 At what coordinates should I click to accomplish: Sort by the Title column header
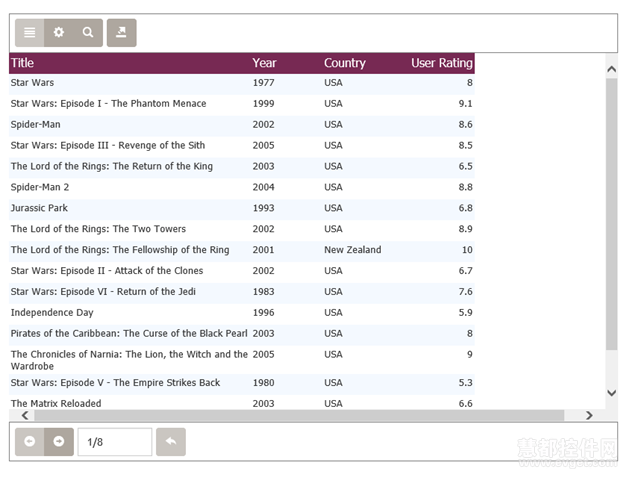[22, 63]
